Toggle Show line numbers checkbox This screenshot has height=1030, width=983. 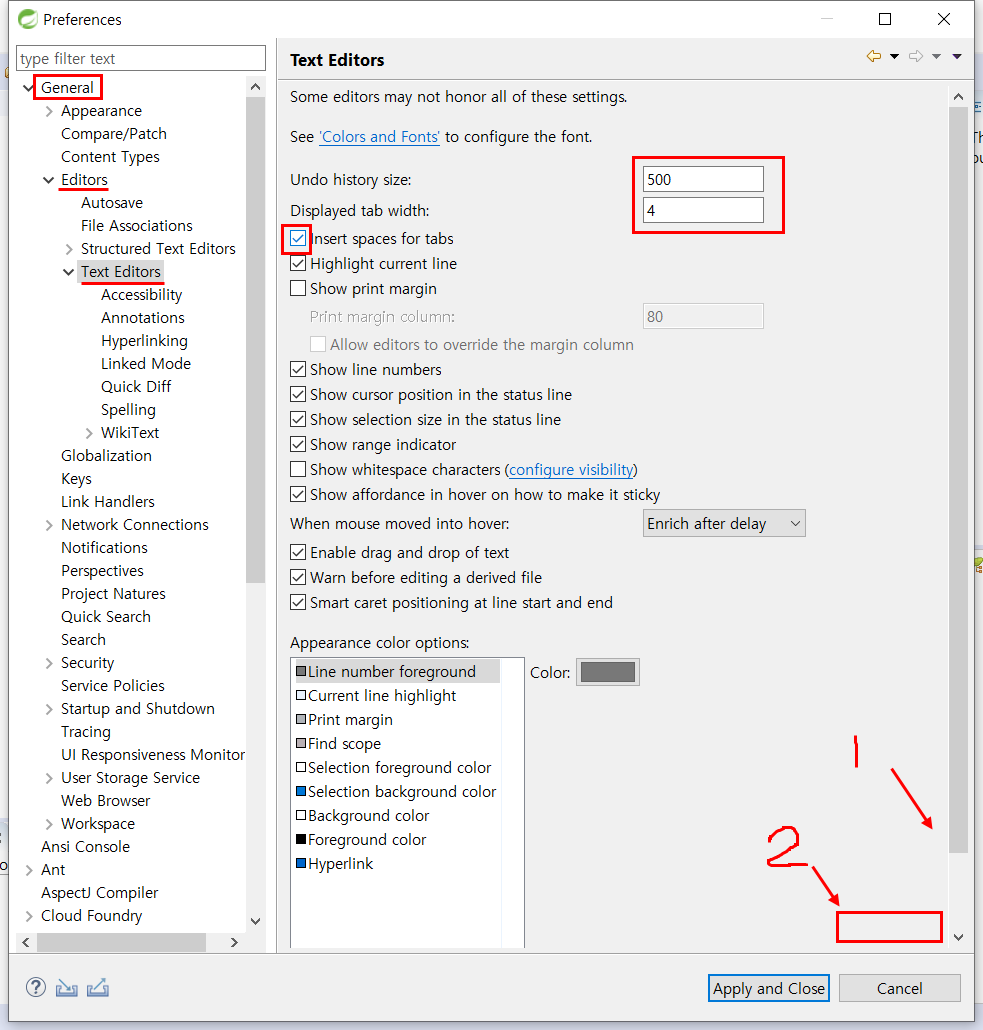click(x=298, y=369)
